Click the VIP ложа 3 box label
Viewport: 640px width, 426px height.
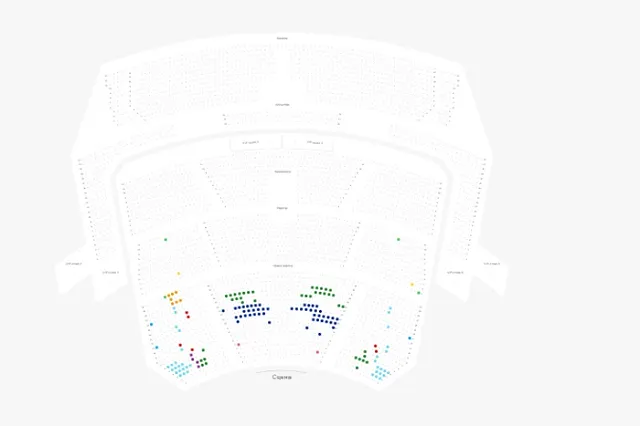[250, 143]
